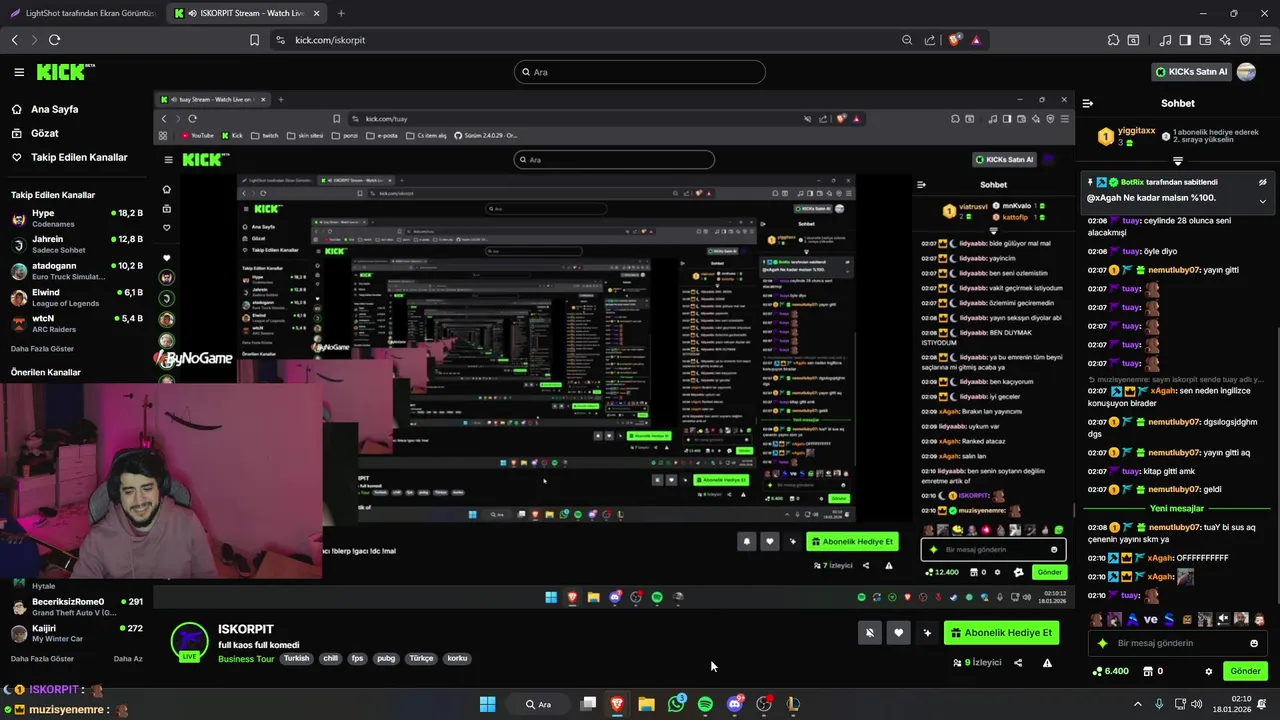Open Brave Rewards triangle icon
1280x720 pixels.
[x=976, y=40]
